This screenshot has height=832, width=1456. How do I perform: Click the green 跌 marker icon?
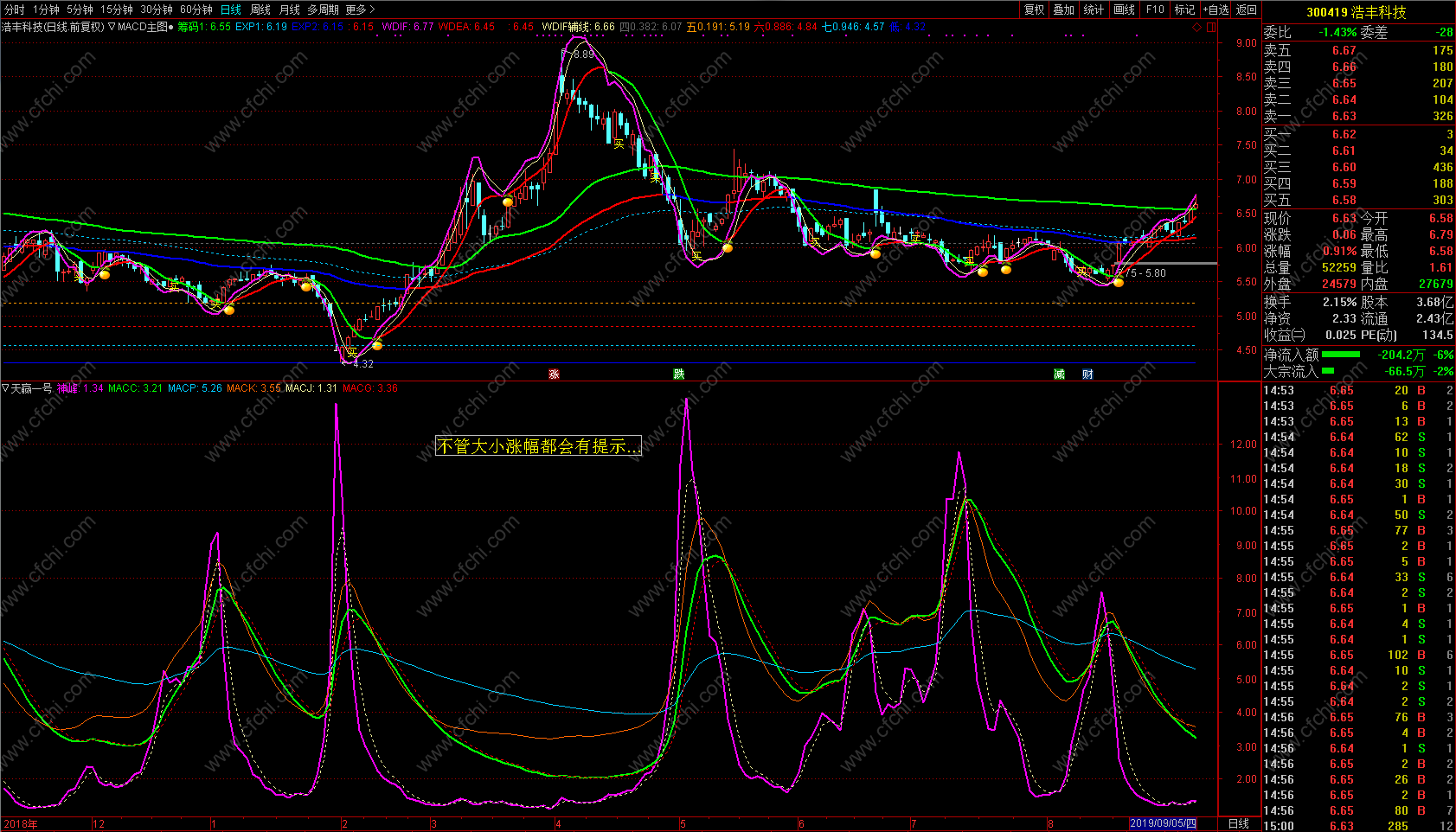click(x=679, y=374)
